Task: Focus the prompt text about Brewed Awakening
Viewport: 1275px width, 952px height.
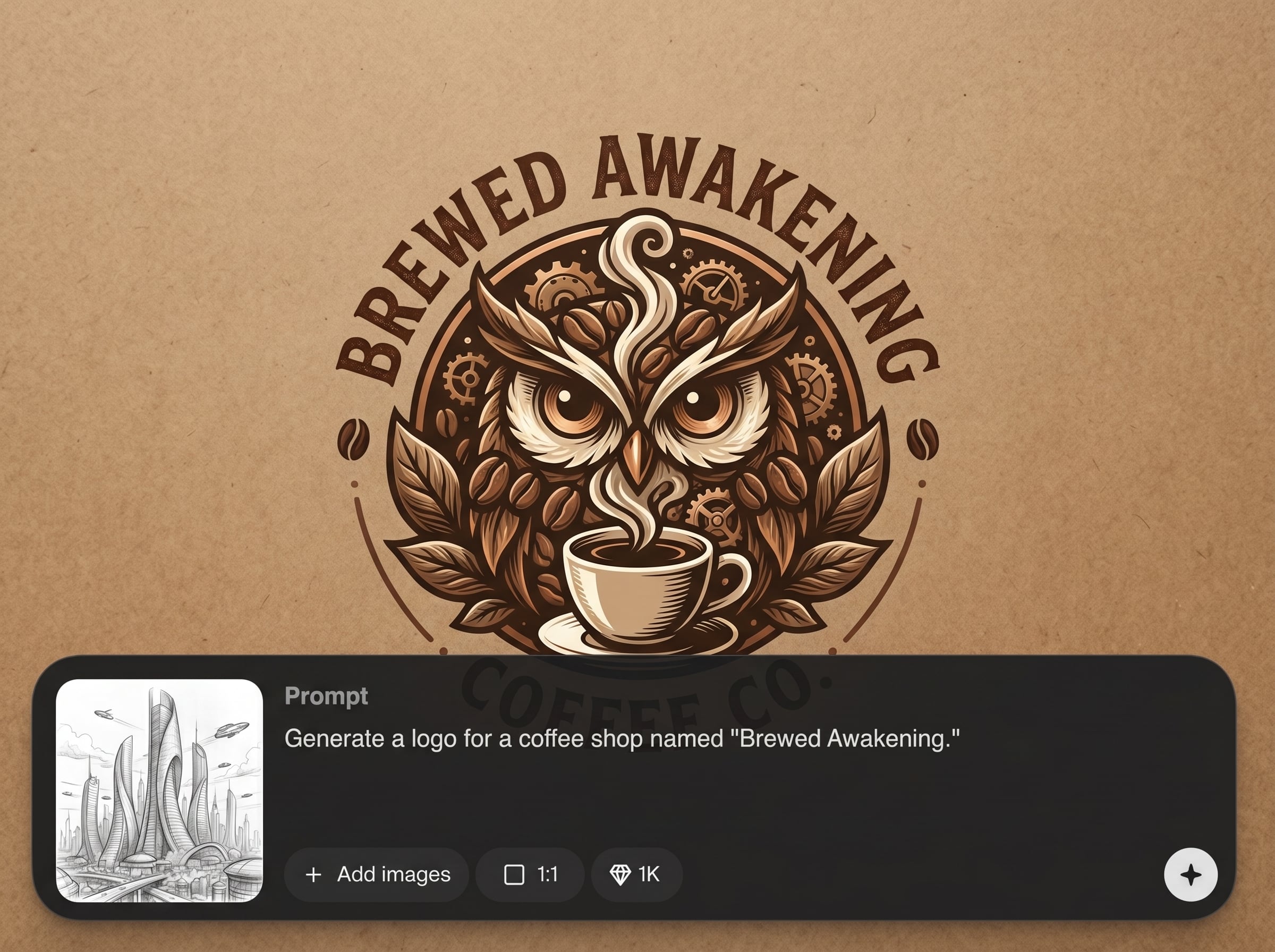Action: [x=622, y=738]
